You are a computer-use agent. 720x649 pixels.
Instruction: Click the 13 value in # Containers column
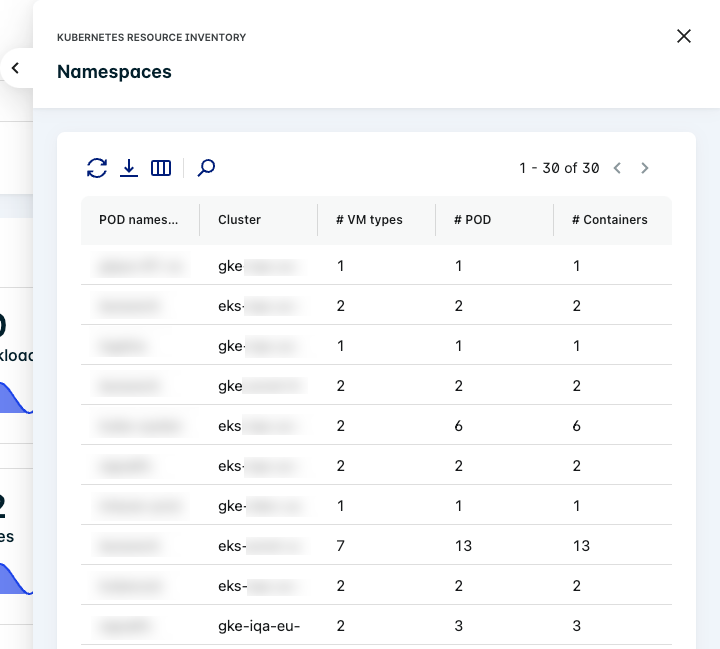[581, 546]
